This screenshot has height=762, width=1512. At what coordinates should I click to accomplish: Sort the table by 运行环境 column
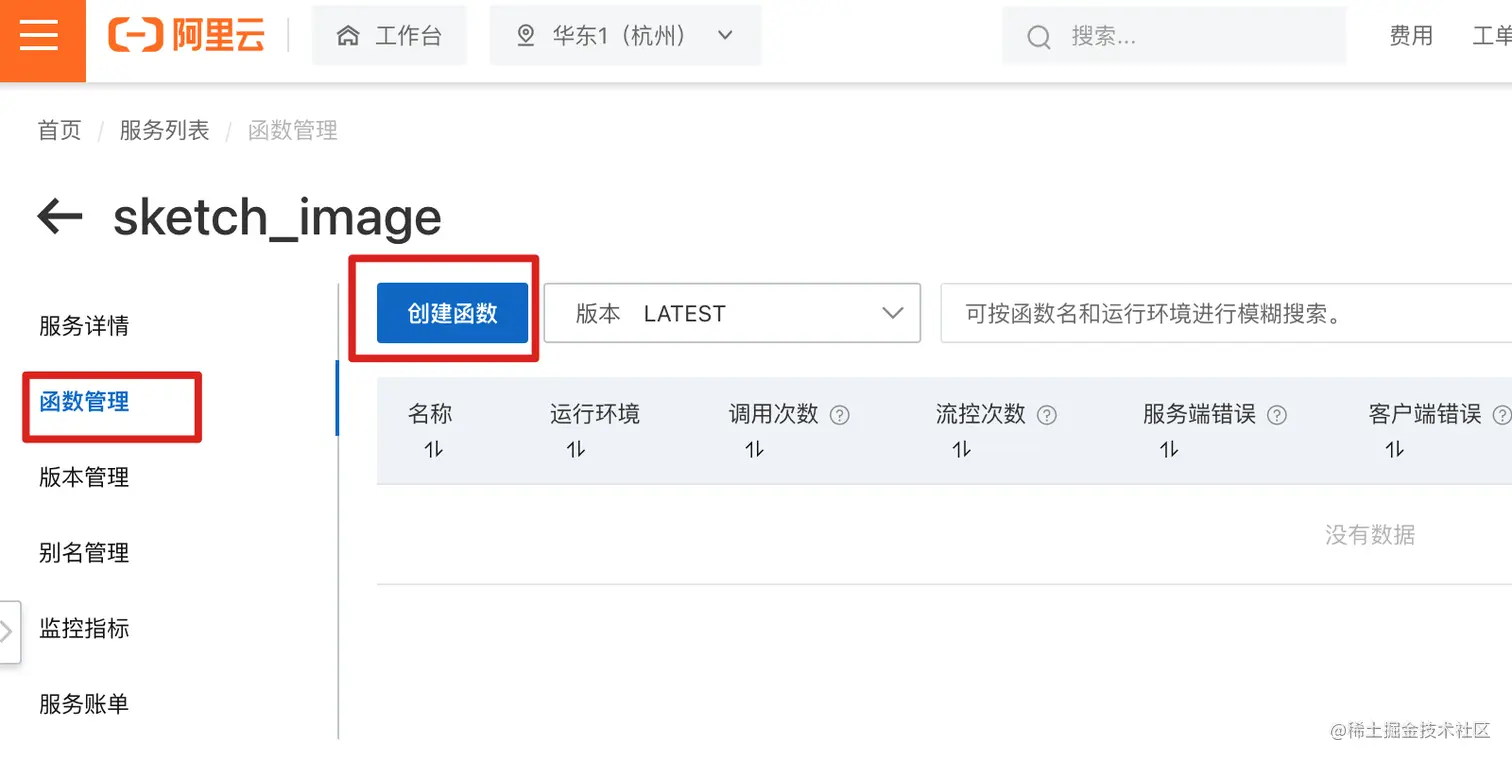(575, 450)
